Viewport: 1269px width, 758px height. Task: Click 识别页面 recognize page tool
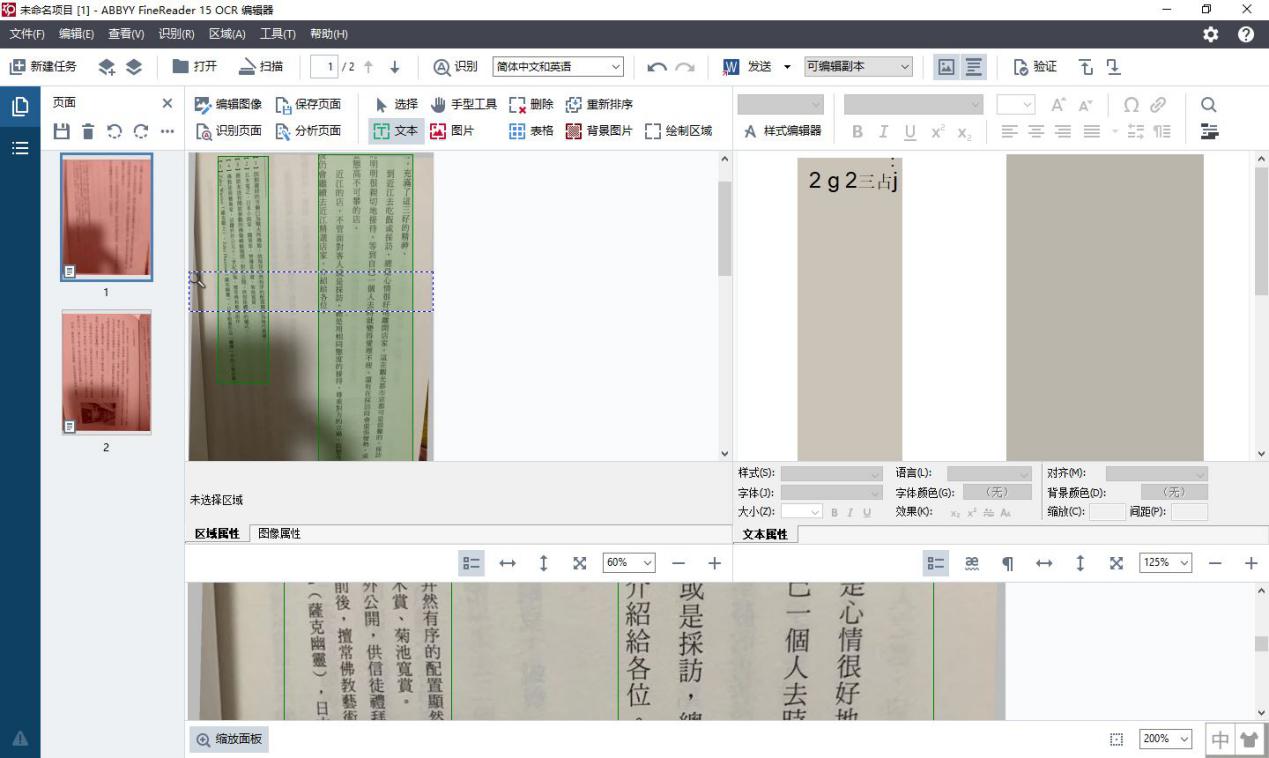point(228,130)
